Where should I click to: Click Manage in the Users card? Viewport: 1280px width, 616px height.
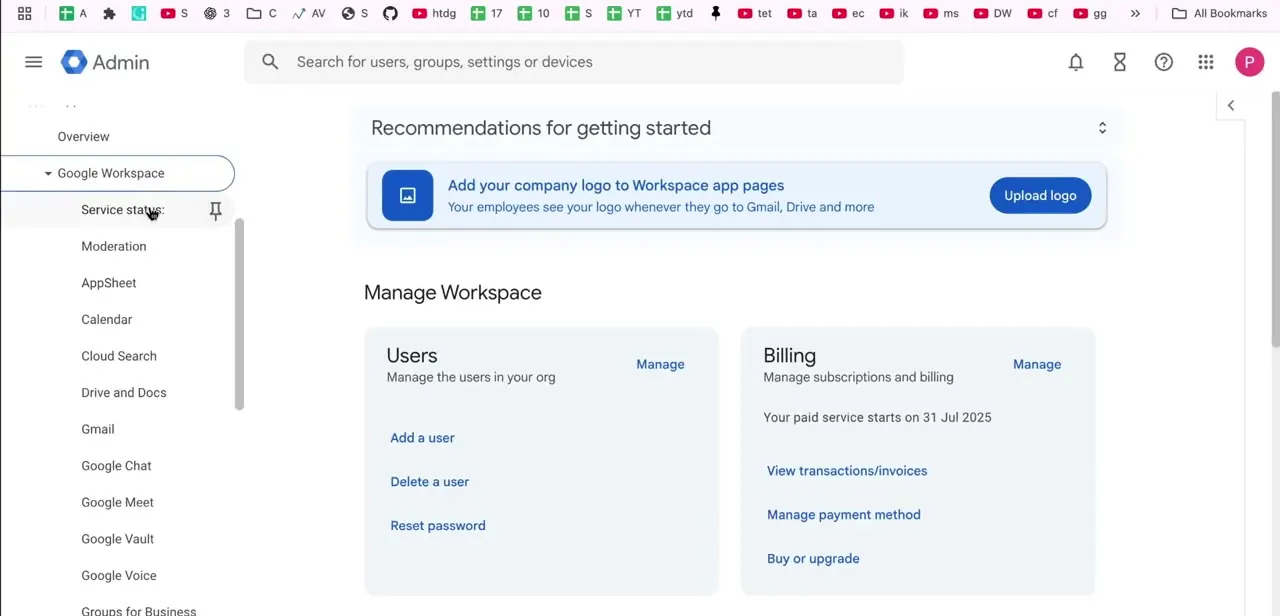click(660, 364)
